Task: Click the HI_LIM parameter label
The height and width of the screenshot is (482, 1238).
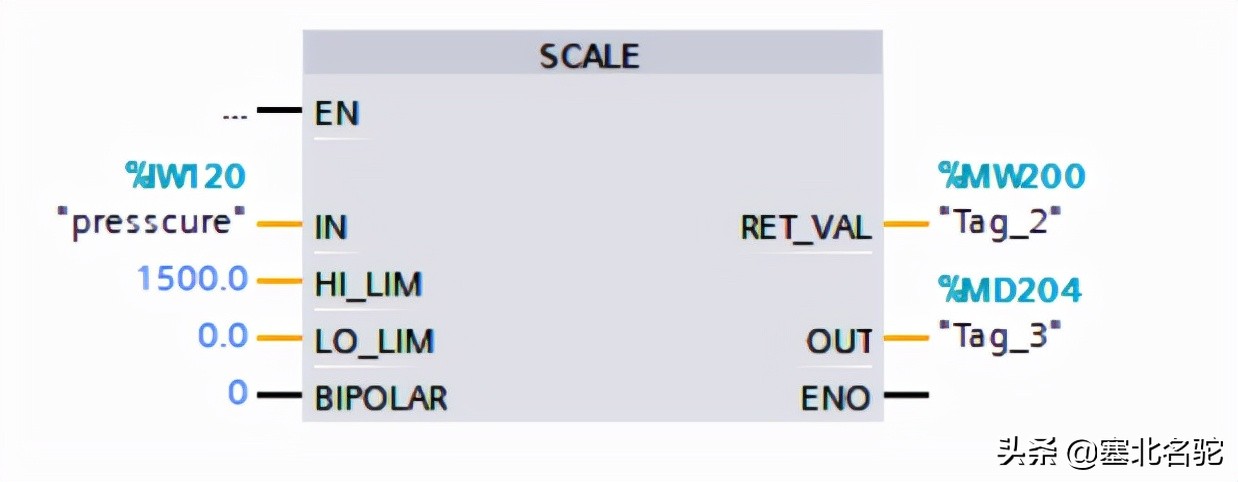Action: click(x=368, y=284)
